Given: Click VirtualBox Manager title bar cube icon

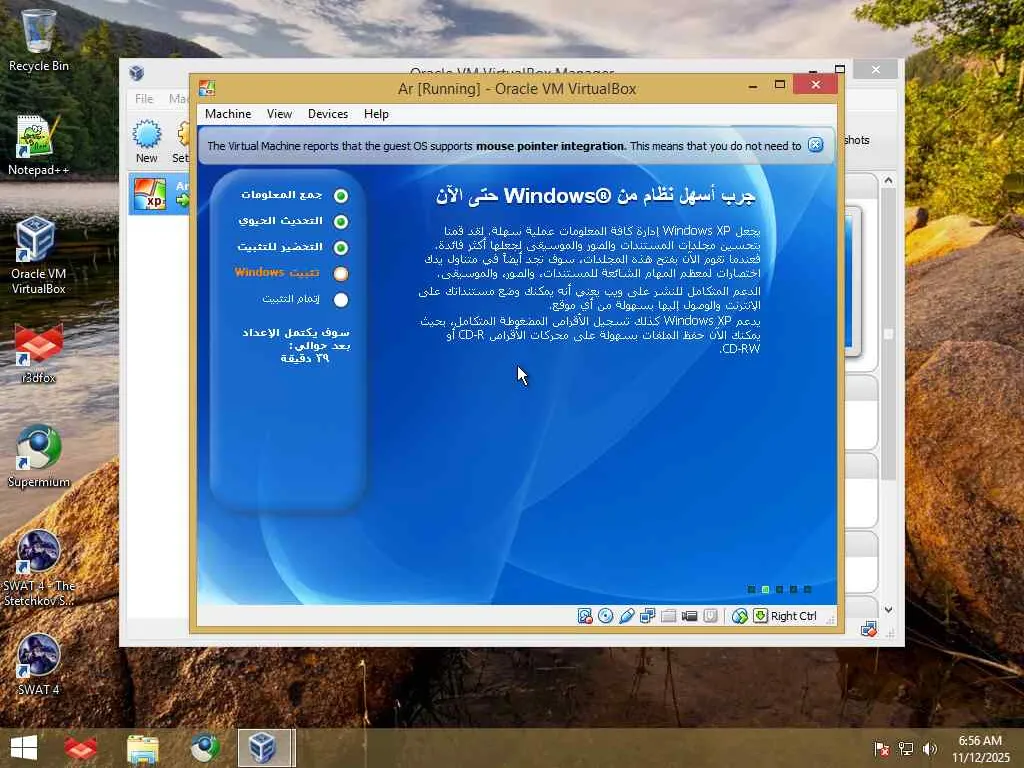Looking at the screenshot, I should [x=136, y=72].
